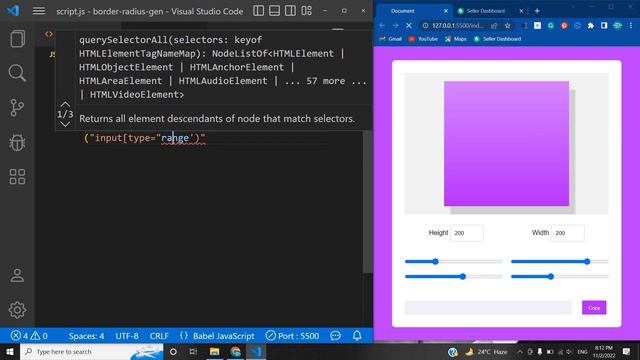This screenshot has width=640, height=360.
Task: Go back in the browser
Action: coord(382,25)
